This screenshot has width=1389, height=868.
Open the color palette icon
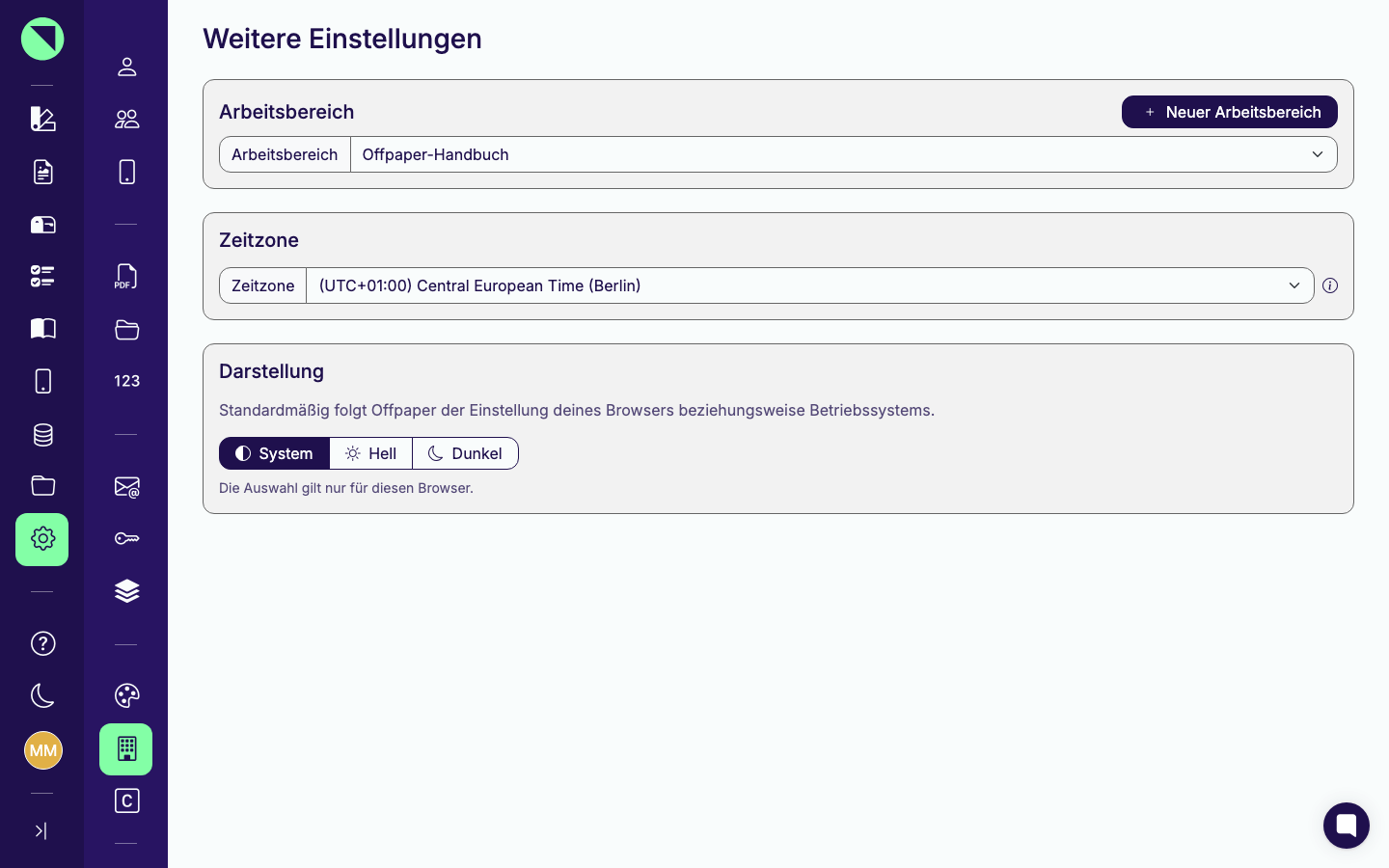point(126,695)
